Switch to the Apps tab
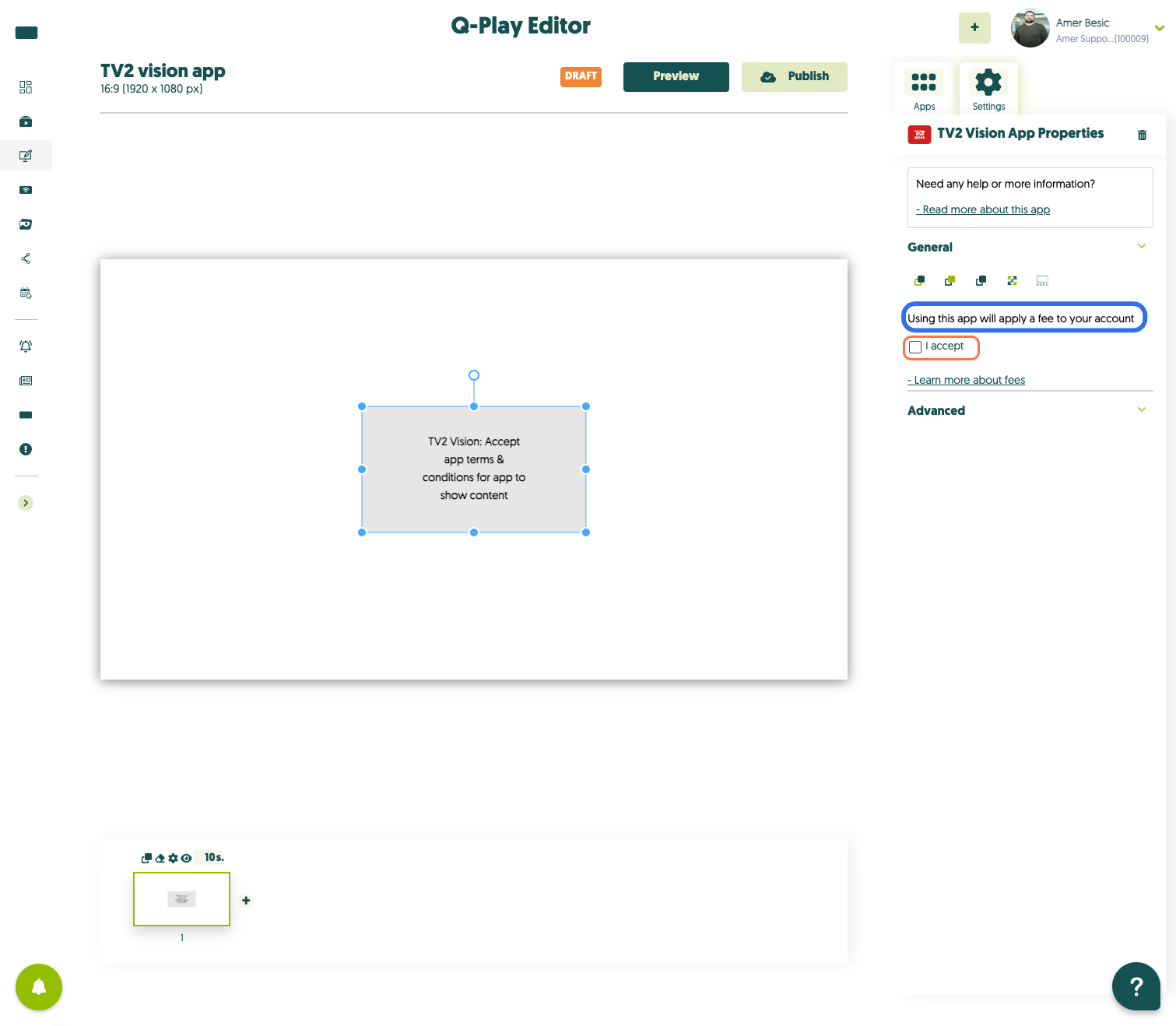Screen dimensions: 1176x1026 click(924, 89)
